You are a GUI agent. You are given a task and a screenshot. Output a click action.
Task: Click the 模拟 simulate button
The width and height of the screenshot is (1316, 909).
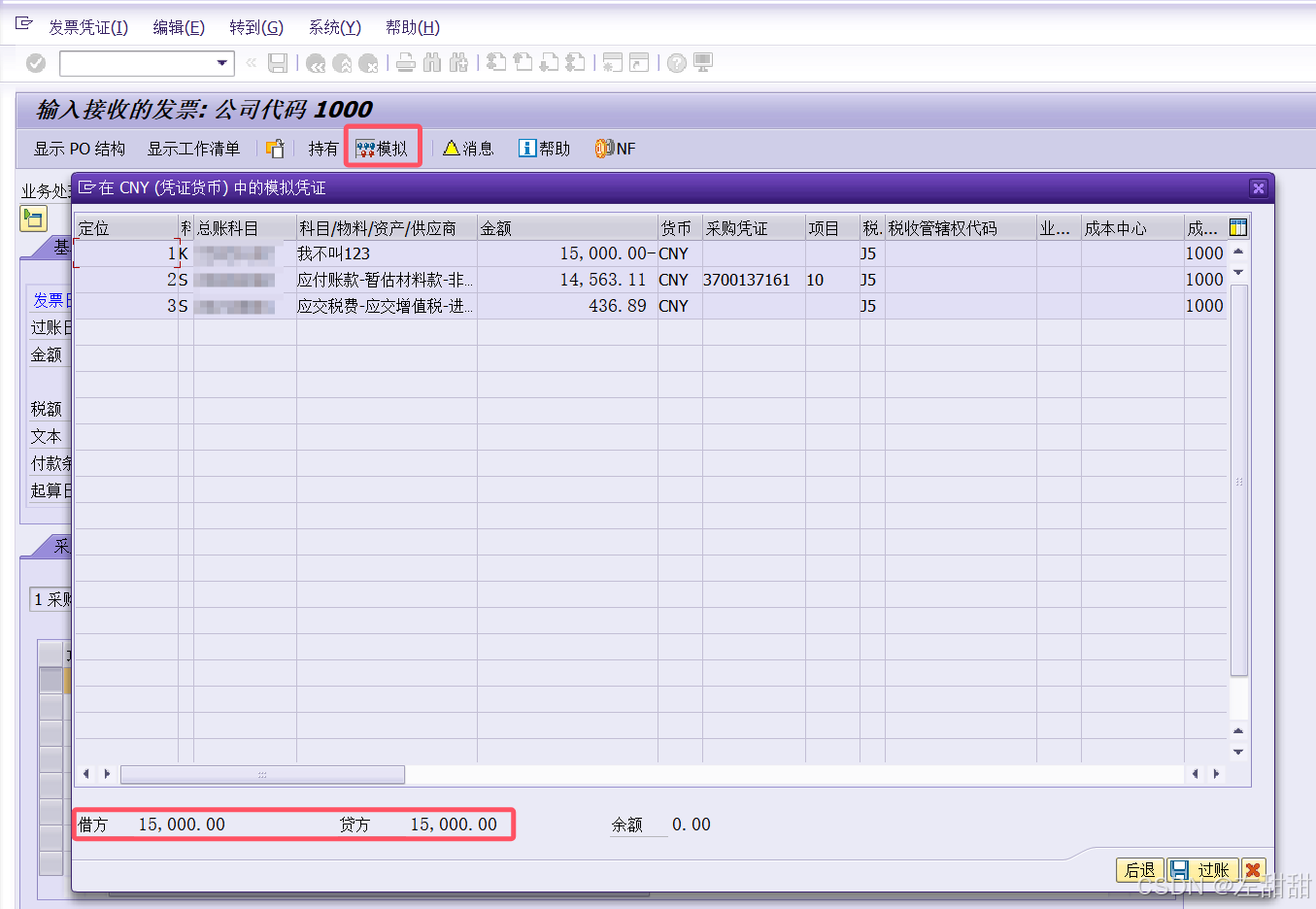click(x=382, y=149)
